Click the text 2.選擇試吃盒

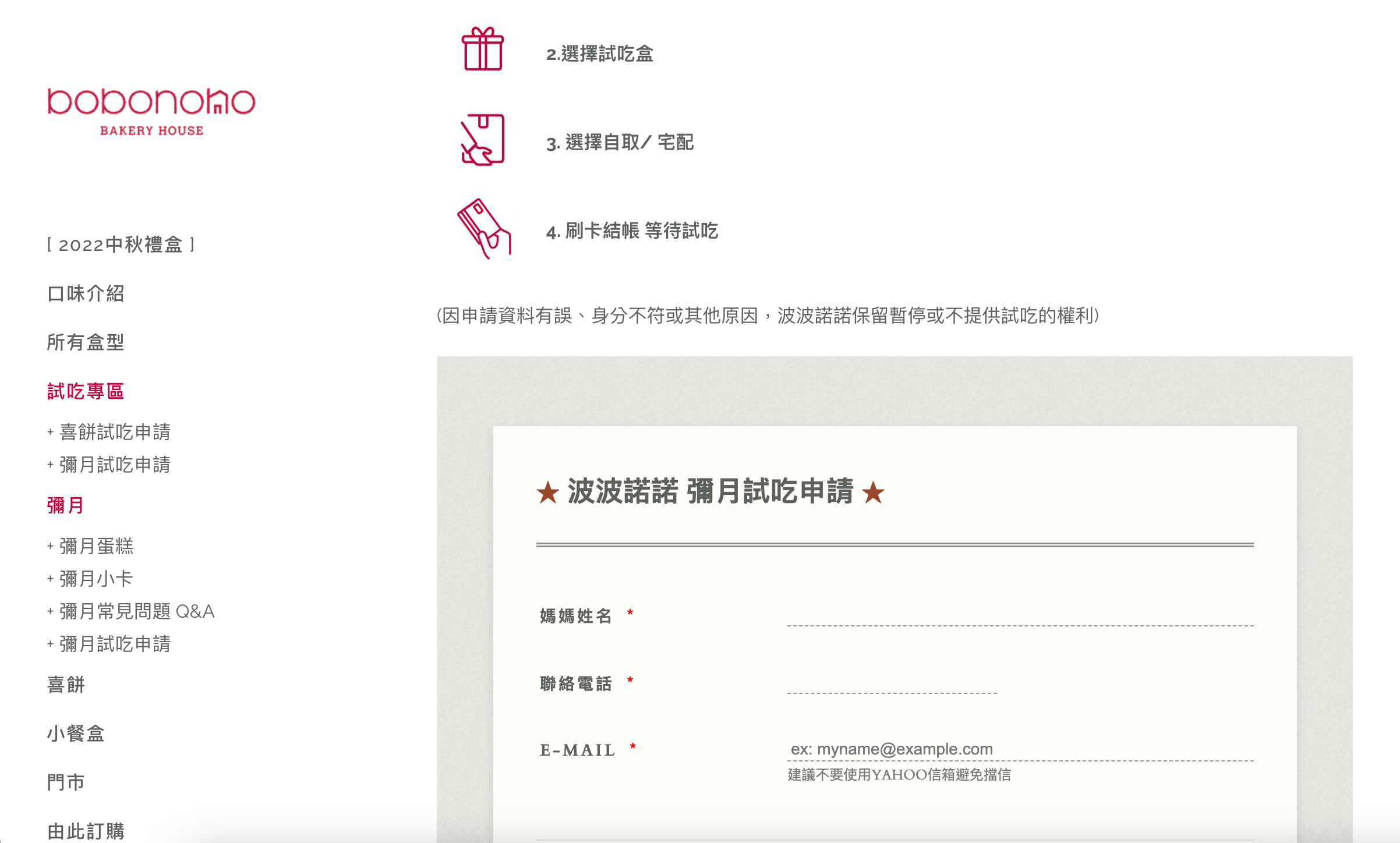600,54
